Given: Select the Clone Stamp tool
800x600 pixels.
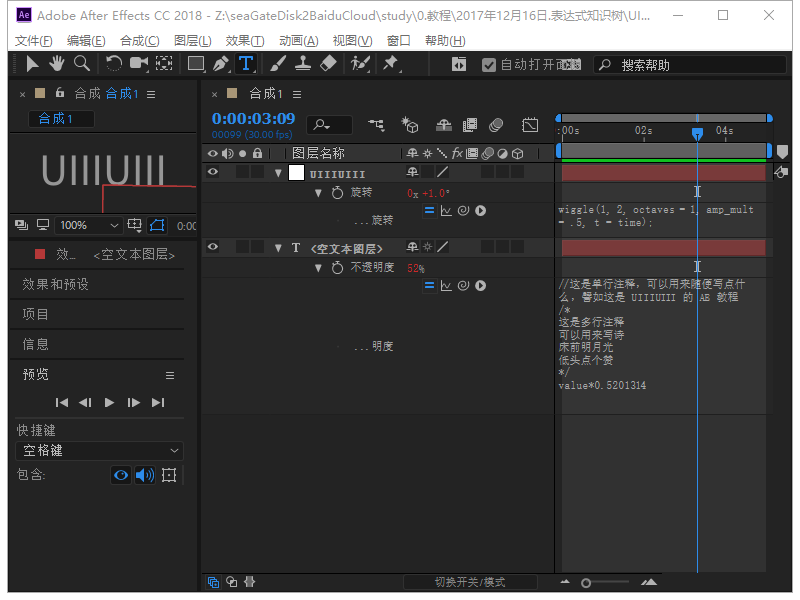Looking at the screenshot, I should tap(301, 63).
